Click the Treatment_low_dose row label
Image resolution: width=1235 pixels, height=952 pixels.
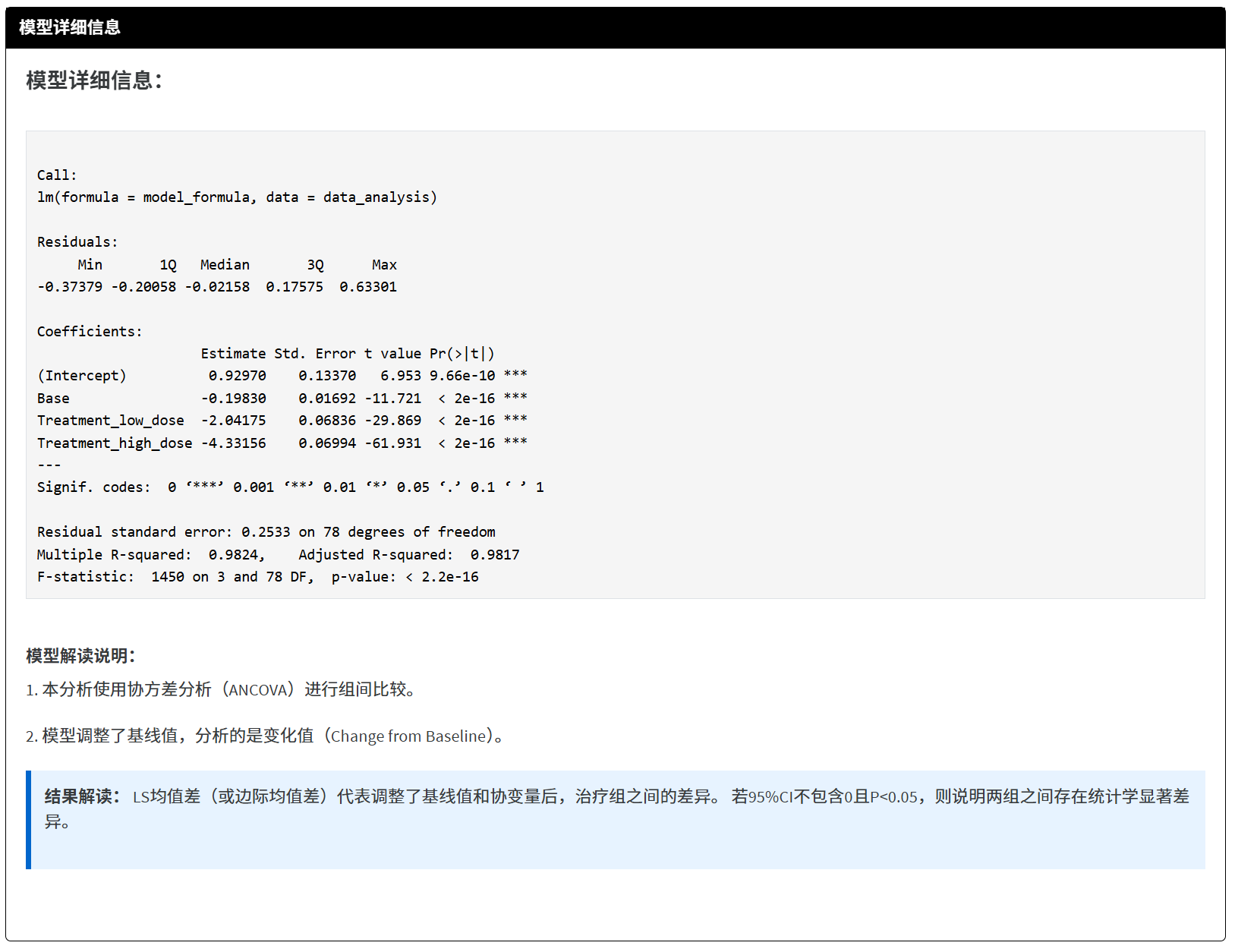tap(111, 421)
